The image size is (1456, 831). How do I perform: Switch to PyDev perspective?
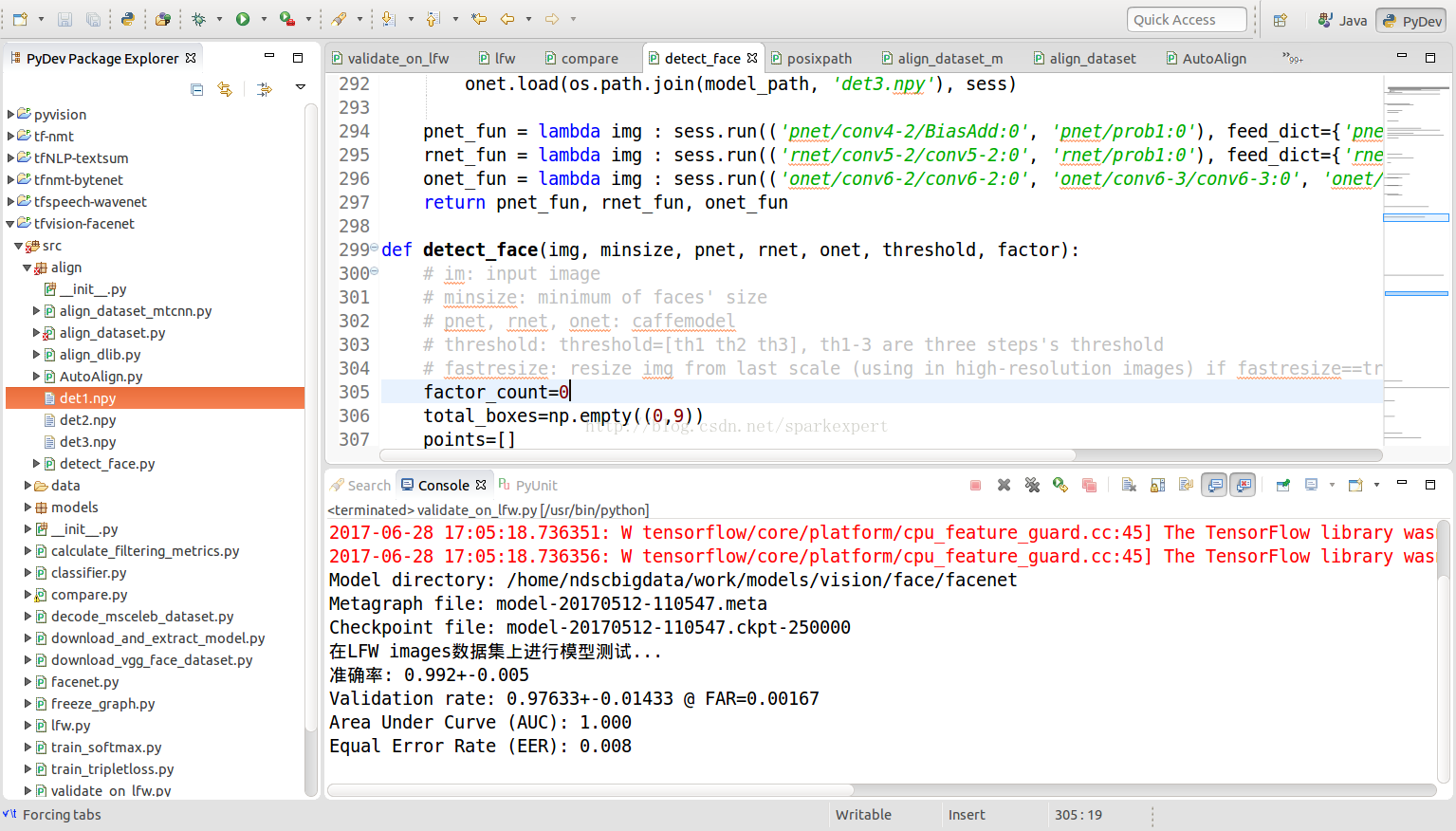pos(1411,21)
